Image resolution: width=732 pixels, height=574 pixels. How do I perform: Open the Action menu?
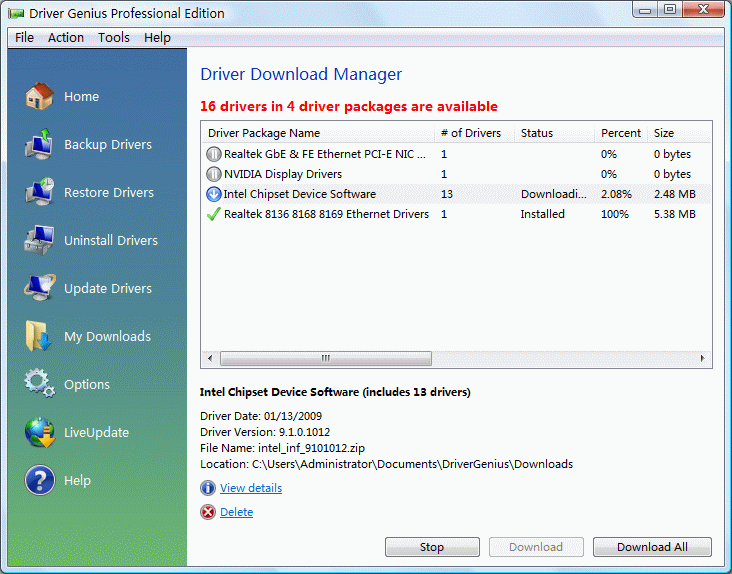66,37
